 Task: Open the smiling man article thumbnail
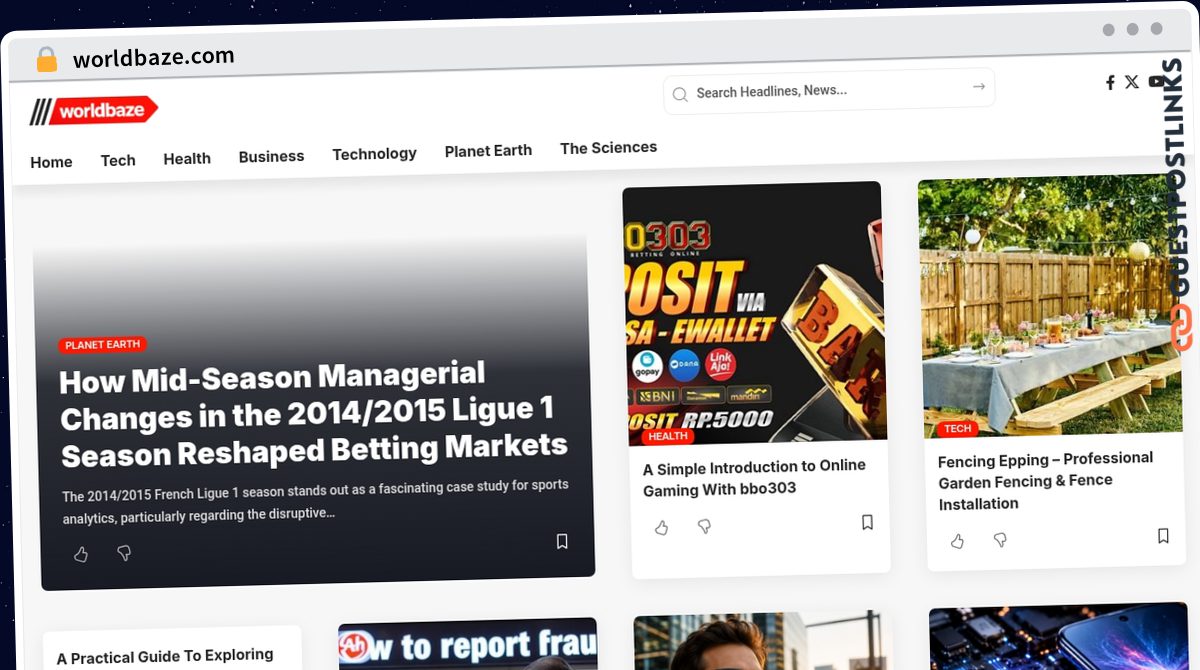763,640
